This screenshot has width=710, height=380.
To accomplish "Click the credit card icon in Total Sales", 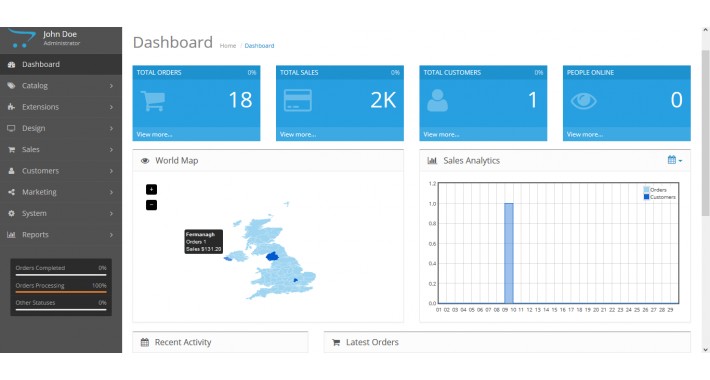I will (x=297, y=101).
